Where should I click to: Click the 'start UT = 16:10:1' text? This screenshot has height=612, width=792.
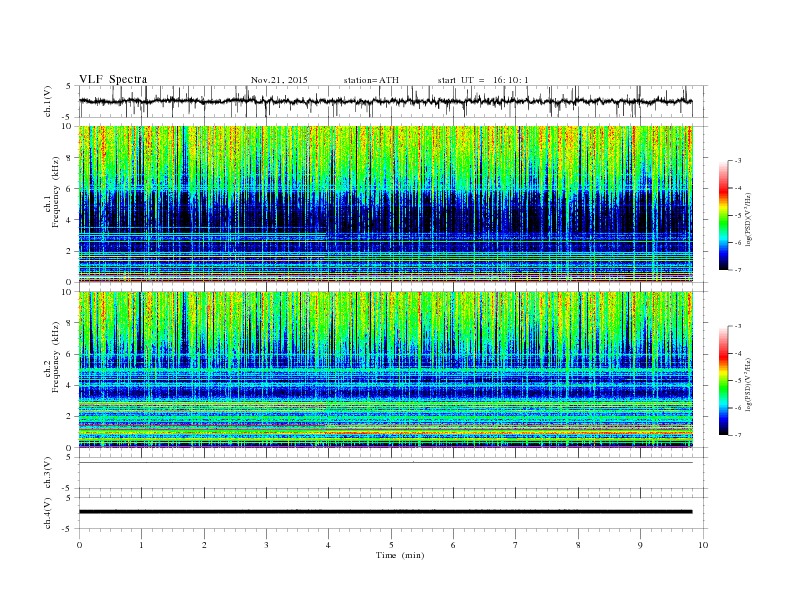point(483,80)
